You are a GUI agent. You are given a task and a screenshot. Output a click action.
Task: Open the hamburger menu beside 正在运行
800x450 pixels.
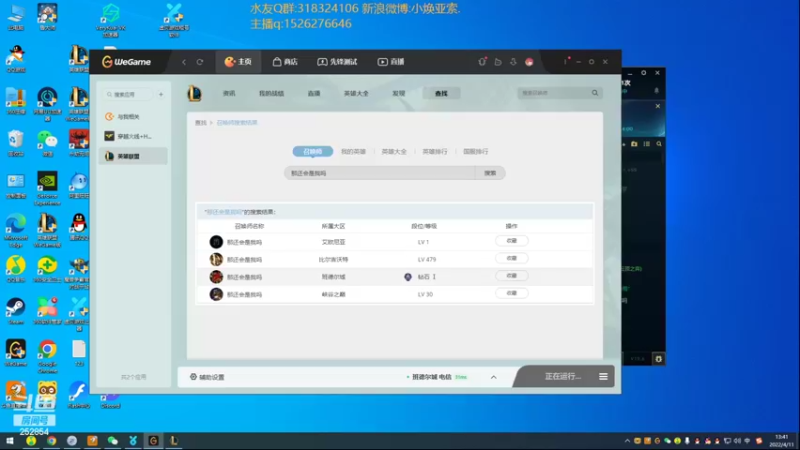tap(603, 377)
